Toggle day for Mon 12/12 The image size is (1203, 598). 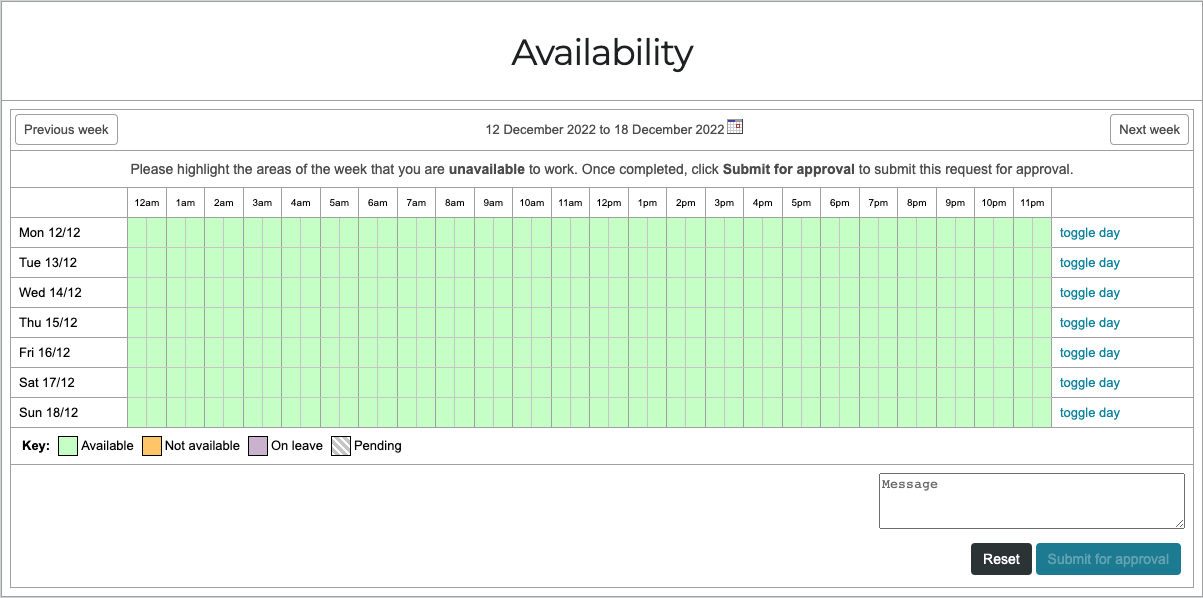[1089, 233]
